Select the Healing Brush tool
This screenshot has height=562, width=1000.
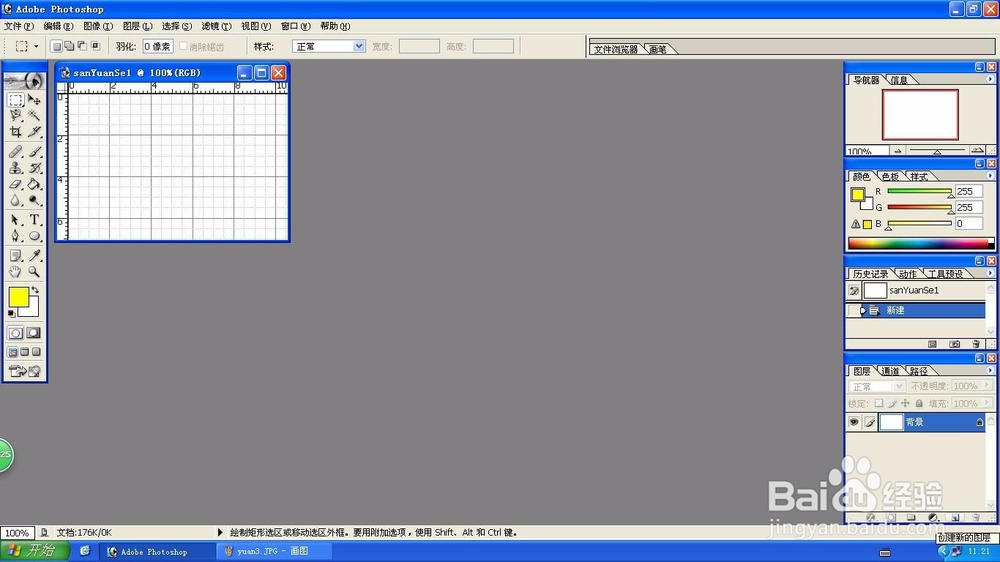pos(15,152)
